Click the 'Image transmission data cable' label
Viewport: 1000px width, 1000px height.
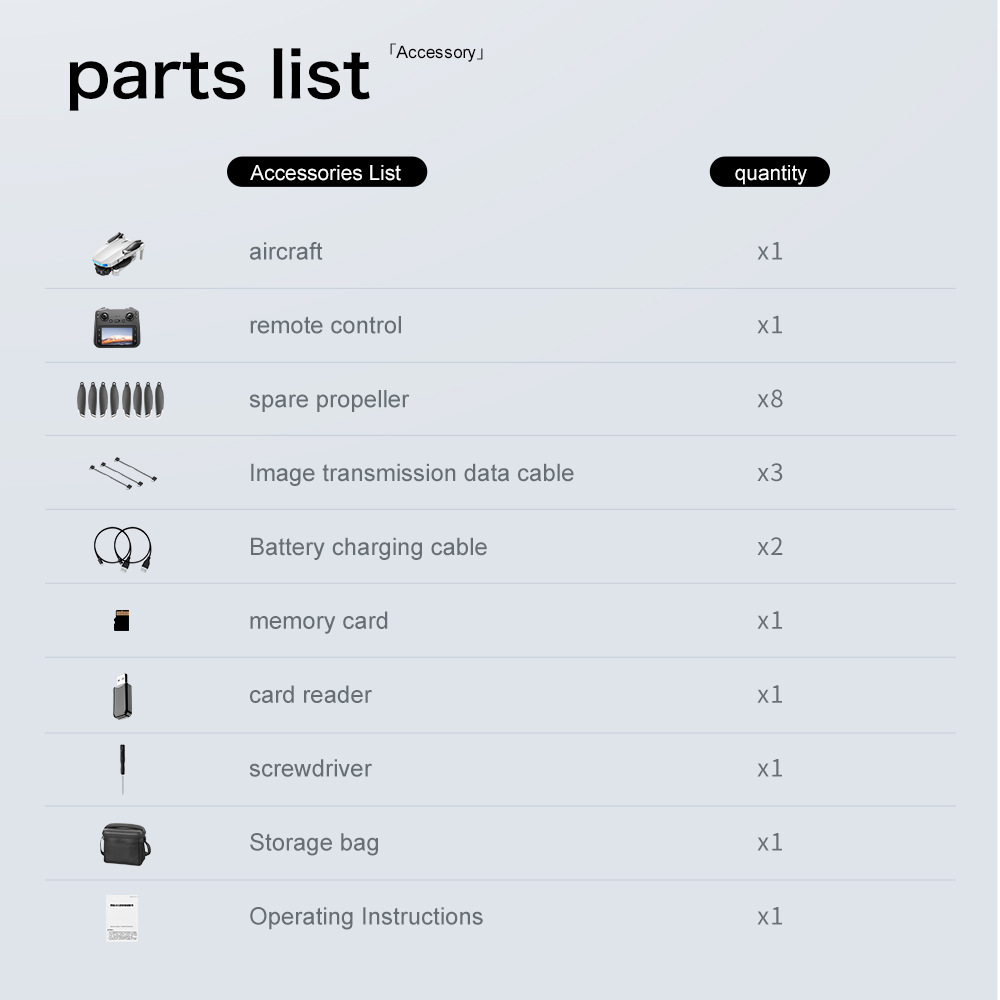click(411, 473)
